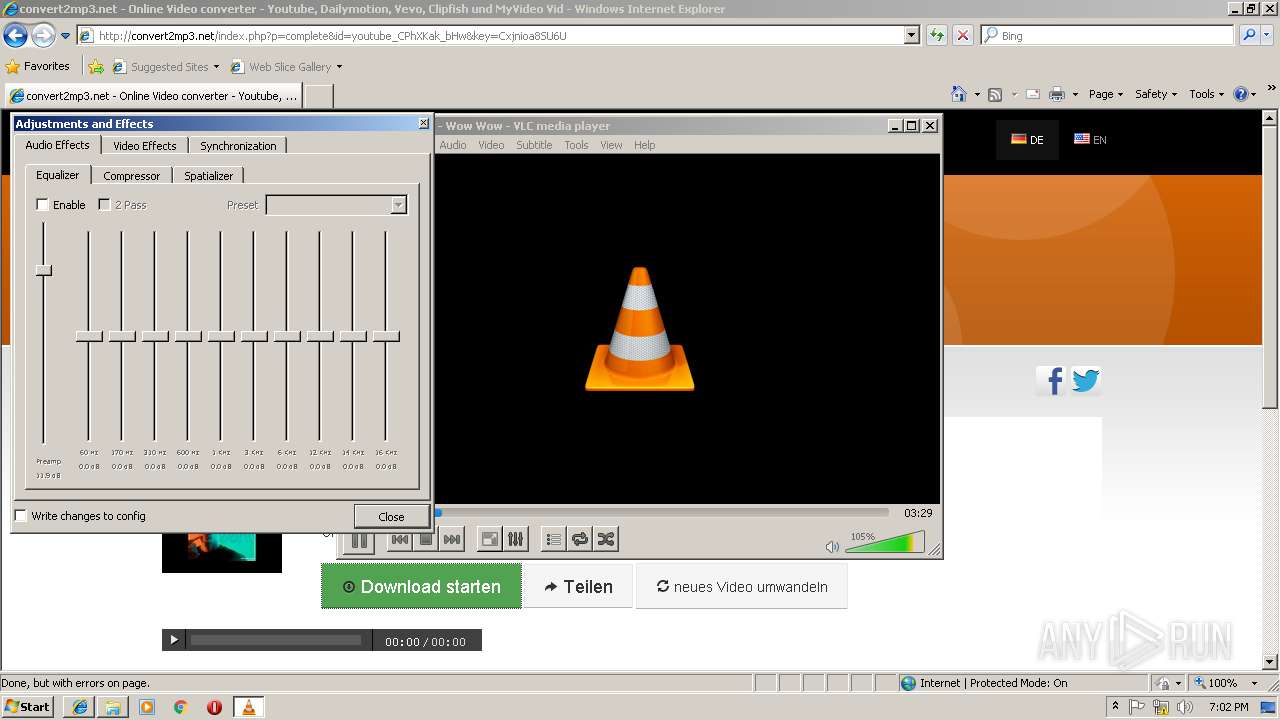Adjust the VLC volume bar
This screenshot has width=1280, height=720.
pyautogui.click(x=885, y=543)
